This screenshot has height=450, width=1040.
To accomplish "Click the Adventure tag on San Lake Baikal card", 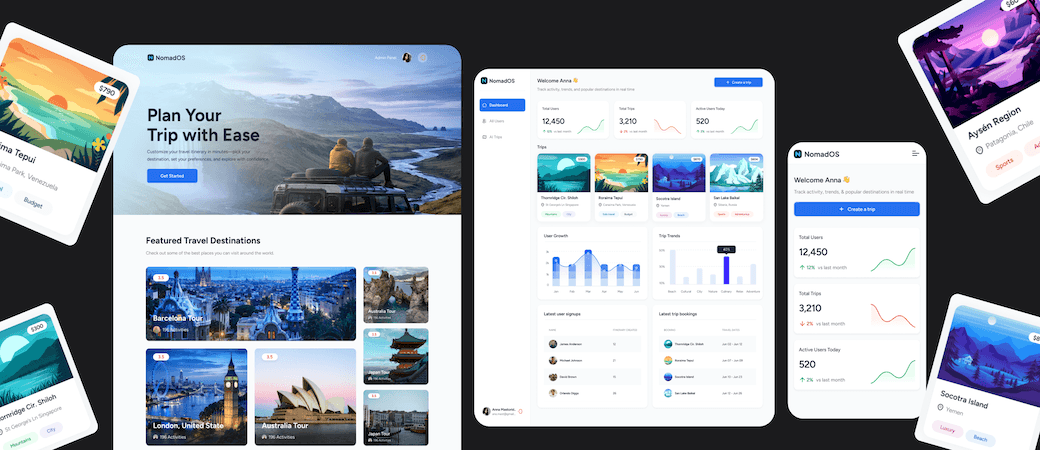I will pyautogui.click(x=742, y=214).
